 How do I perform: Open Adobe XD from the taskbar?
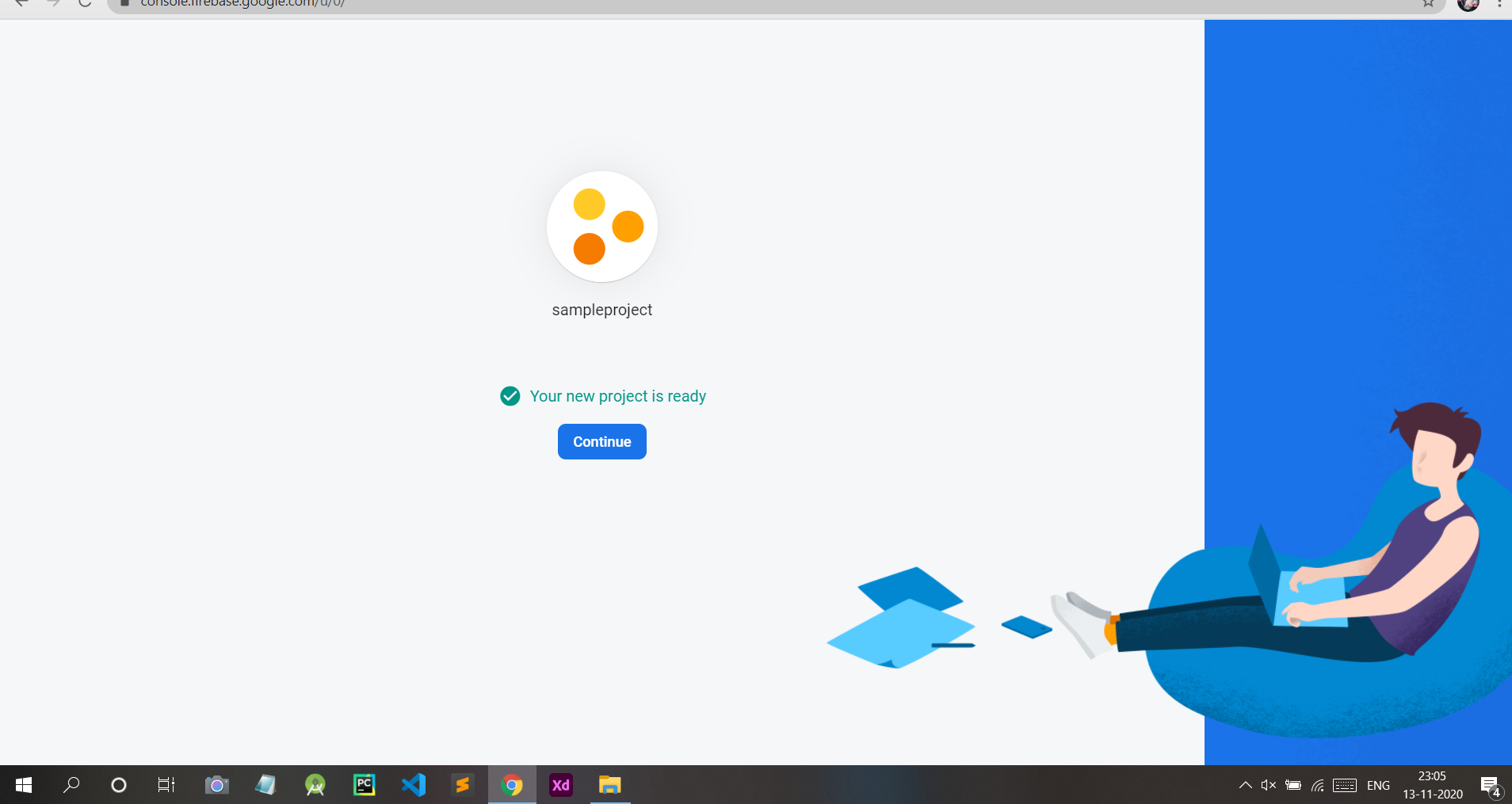tap(561, 785)
